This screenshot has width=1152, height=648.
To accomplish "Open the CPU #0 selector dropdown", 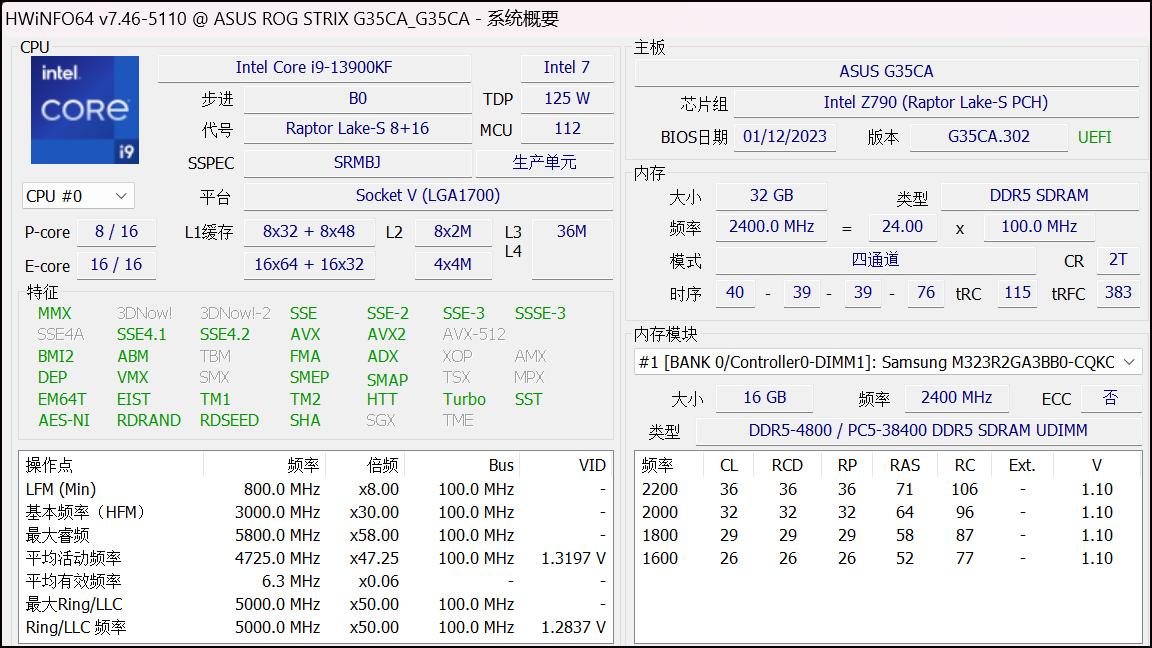I will 77,196.
